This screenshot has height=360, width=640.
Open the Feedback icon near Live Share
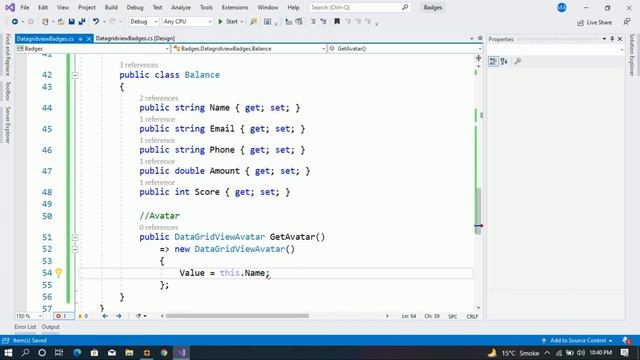(627, 22)
